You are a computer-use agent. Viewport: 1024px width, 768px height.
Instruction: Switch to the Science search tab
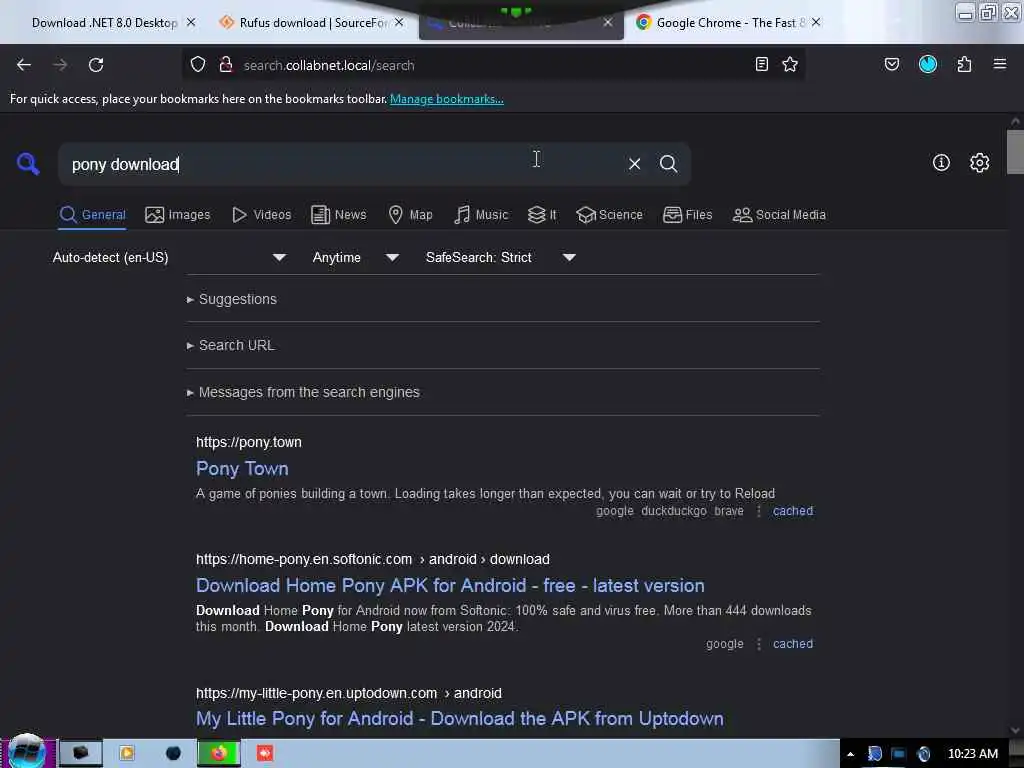click(609, 215)
